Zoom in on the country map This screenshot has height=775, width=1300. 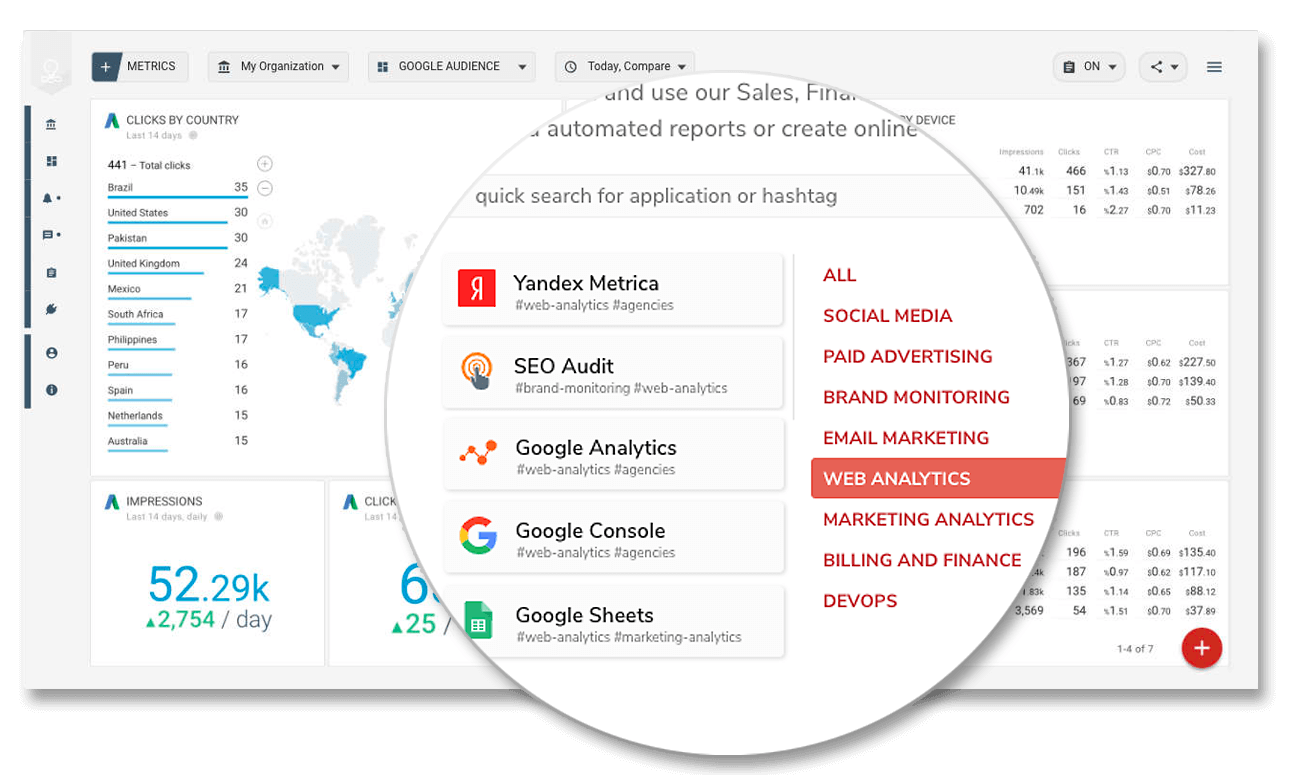coord(265,164)
